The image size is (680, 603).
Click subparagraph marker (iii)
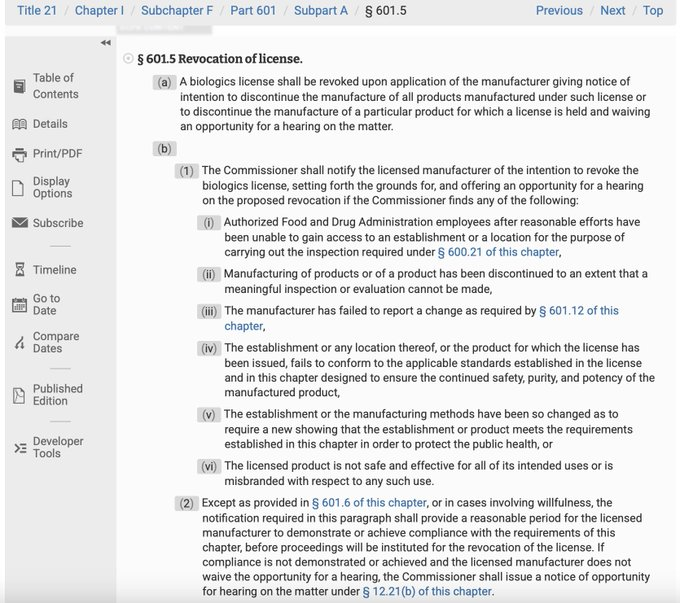pos(209,311)
